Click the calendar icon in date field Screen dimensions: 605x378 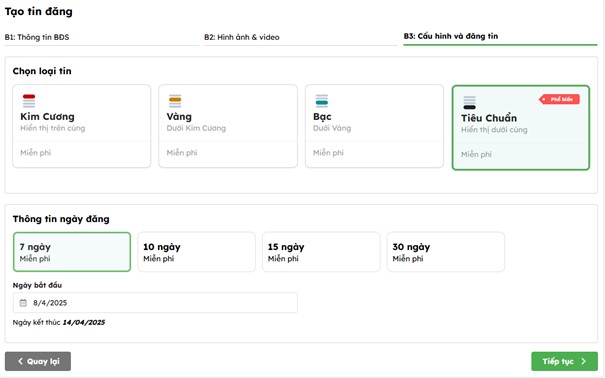click(x=23, y=303)
